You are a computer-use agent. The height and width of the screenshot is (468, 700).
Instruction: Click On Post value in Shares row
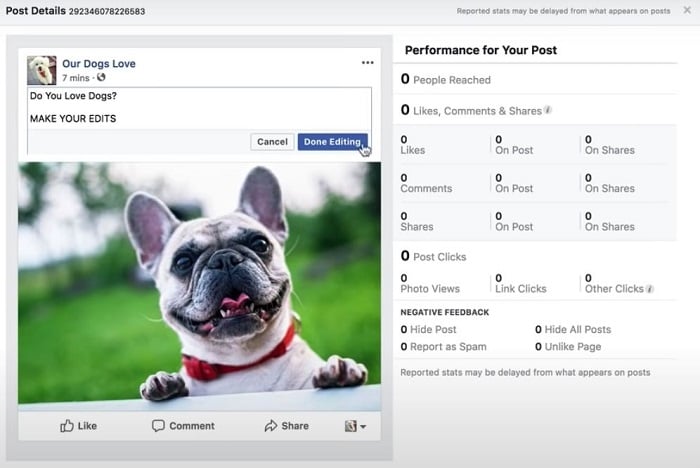coord(514,222)
